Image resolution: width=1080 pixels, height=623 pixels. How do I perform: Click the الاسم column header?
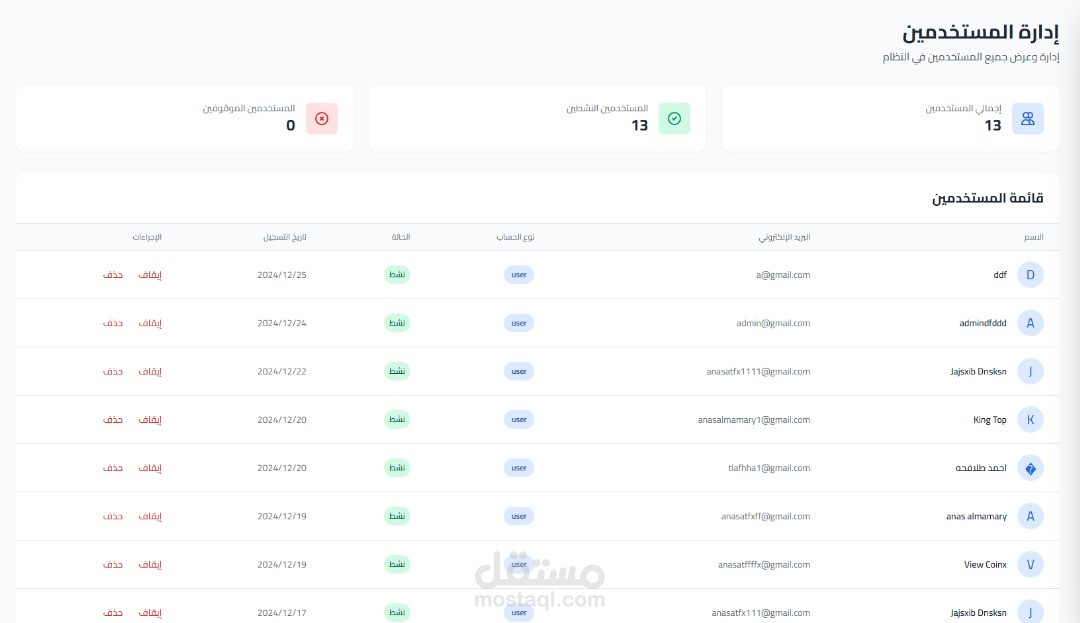[1033, 237]
